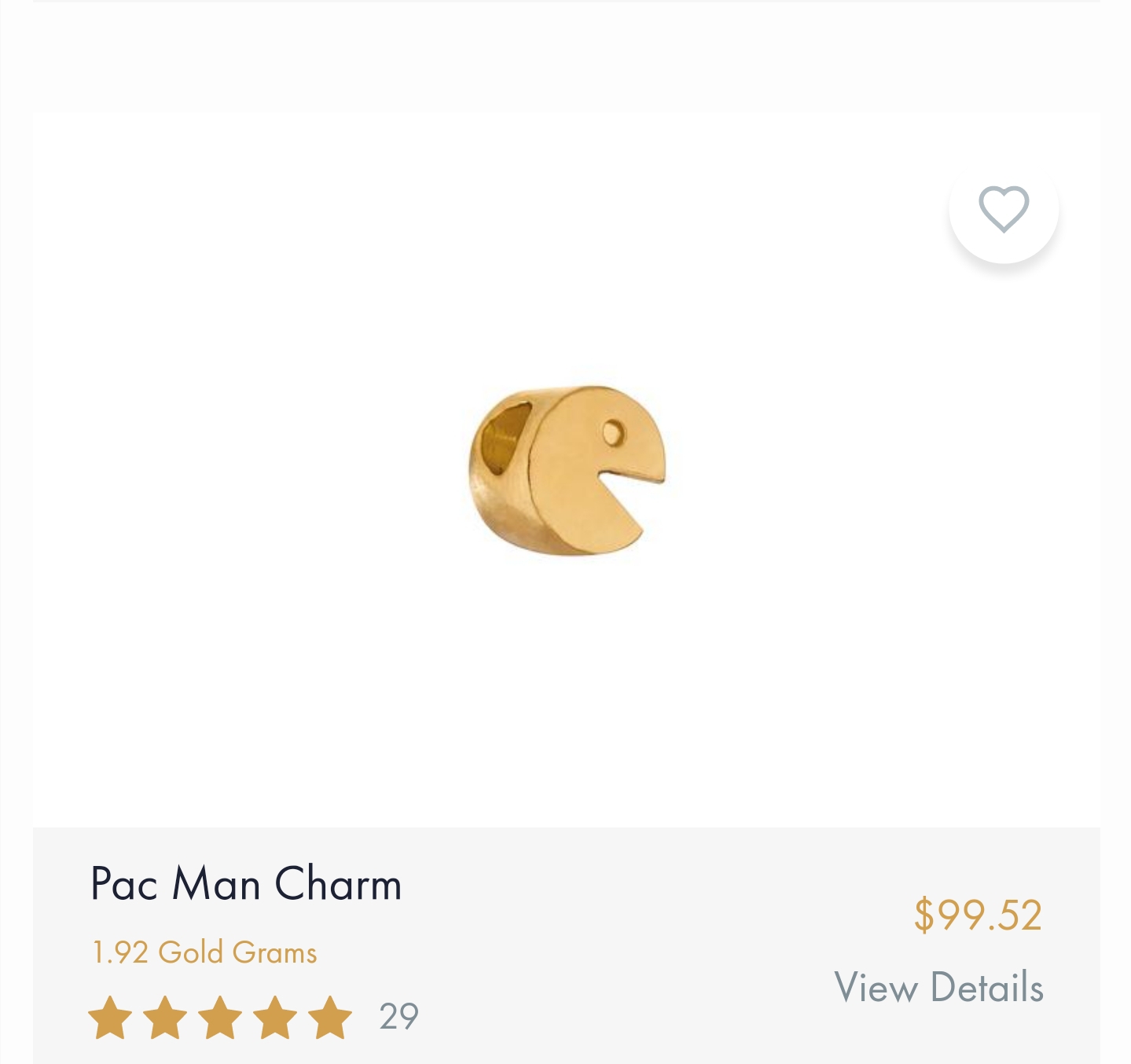Click the second gold rating star
Viewport: 1131px width, 1064px height.
(x=165, y=1018)
